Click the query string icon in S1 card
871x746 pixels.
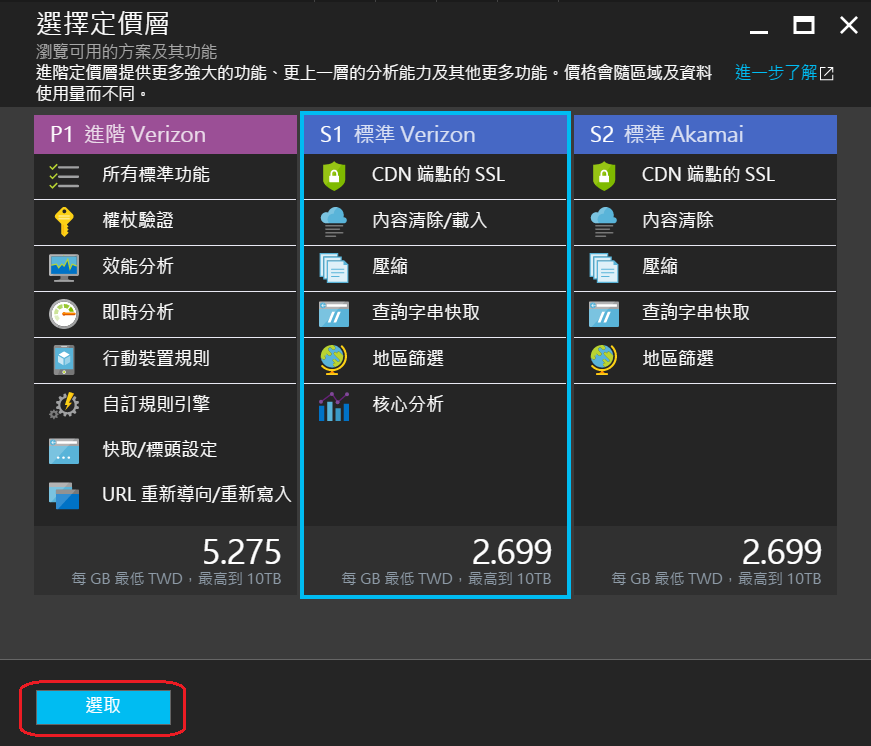pyautogui.click(x=334, y=314)
